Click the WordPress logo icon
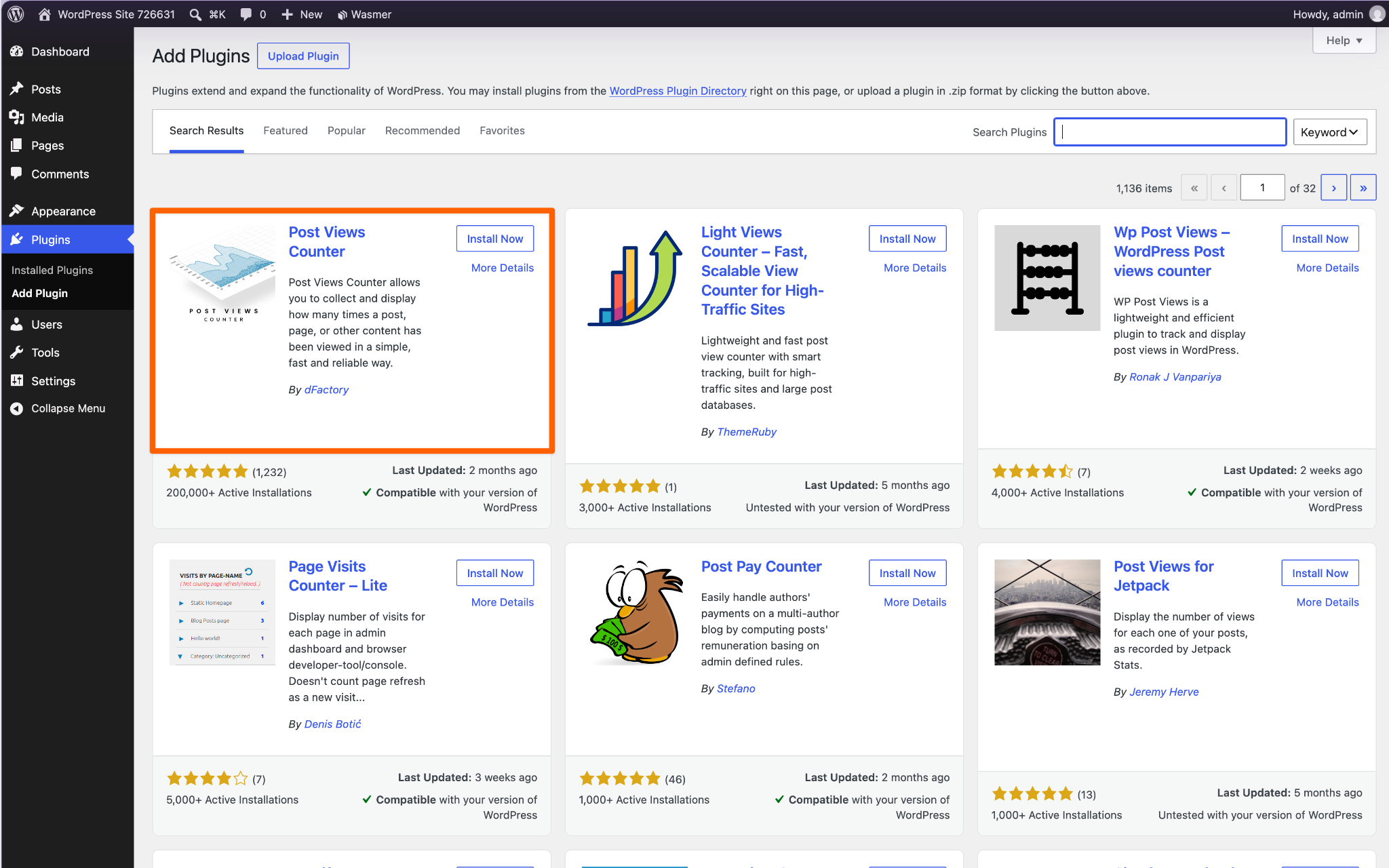The image size is (1389, 868). [x=16, y=14]
